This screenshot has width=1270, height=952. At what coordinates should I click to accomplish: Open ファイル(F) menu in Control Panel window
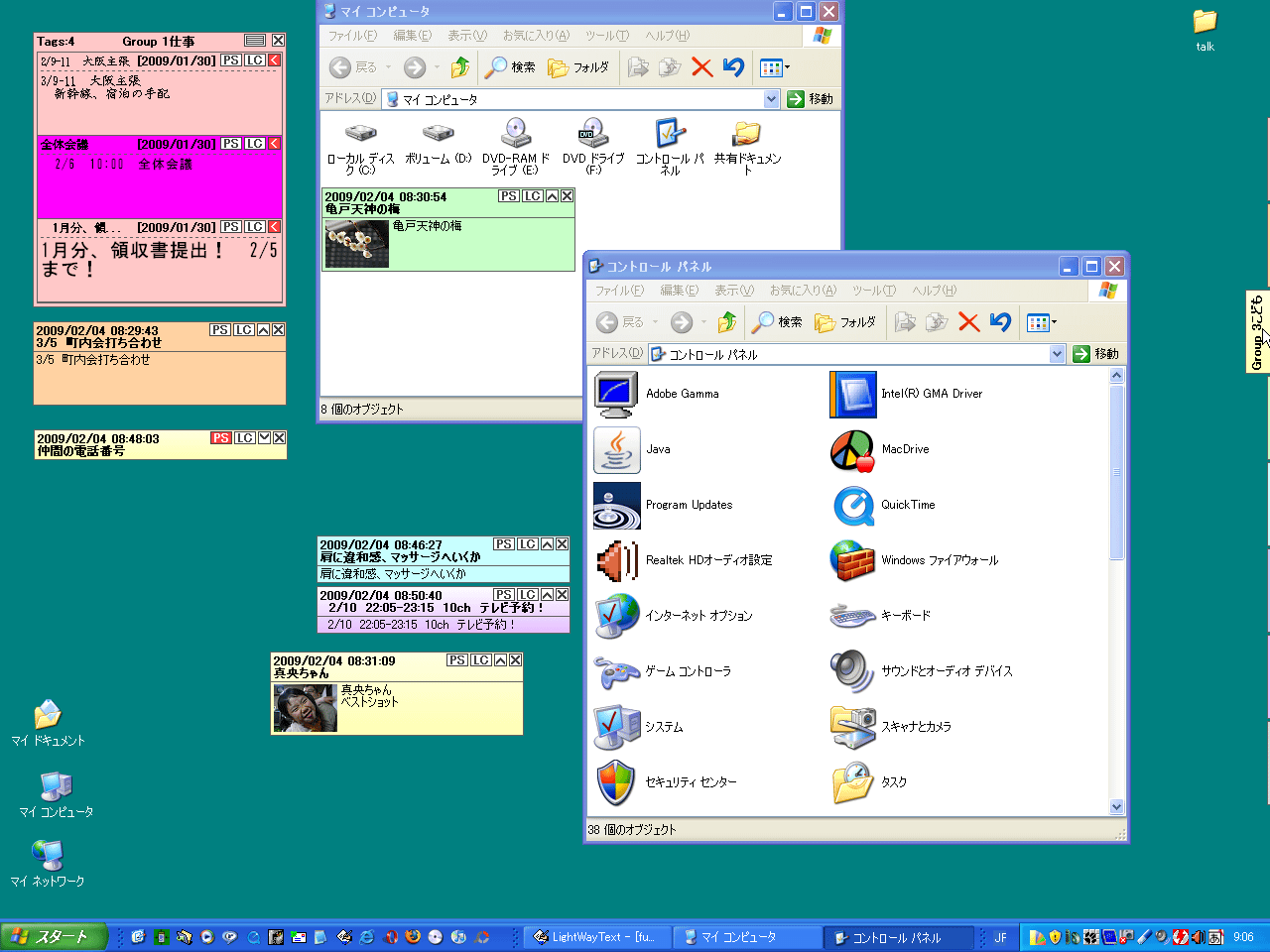click(x=619, y=291)
